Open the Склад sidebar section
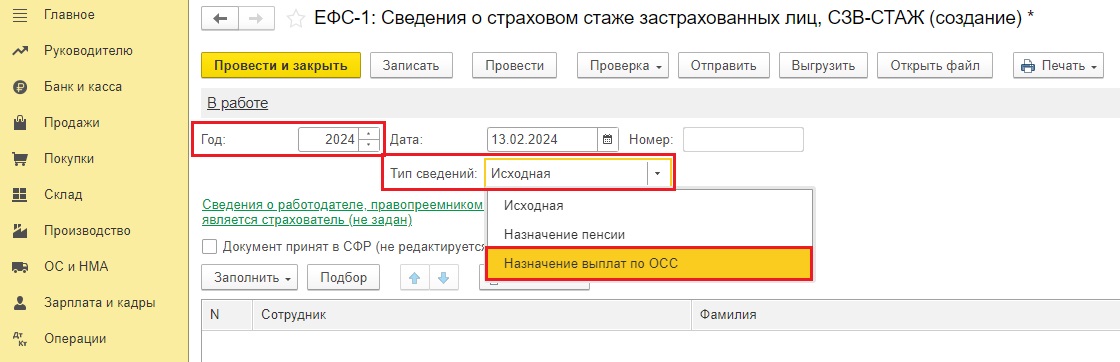The image size is (1120, 362). point(63,194)
